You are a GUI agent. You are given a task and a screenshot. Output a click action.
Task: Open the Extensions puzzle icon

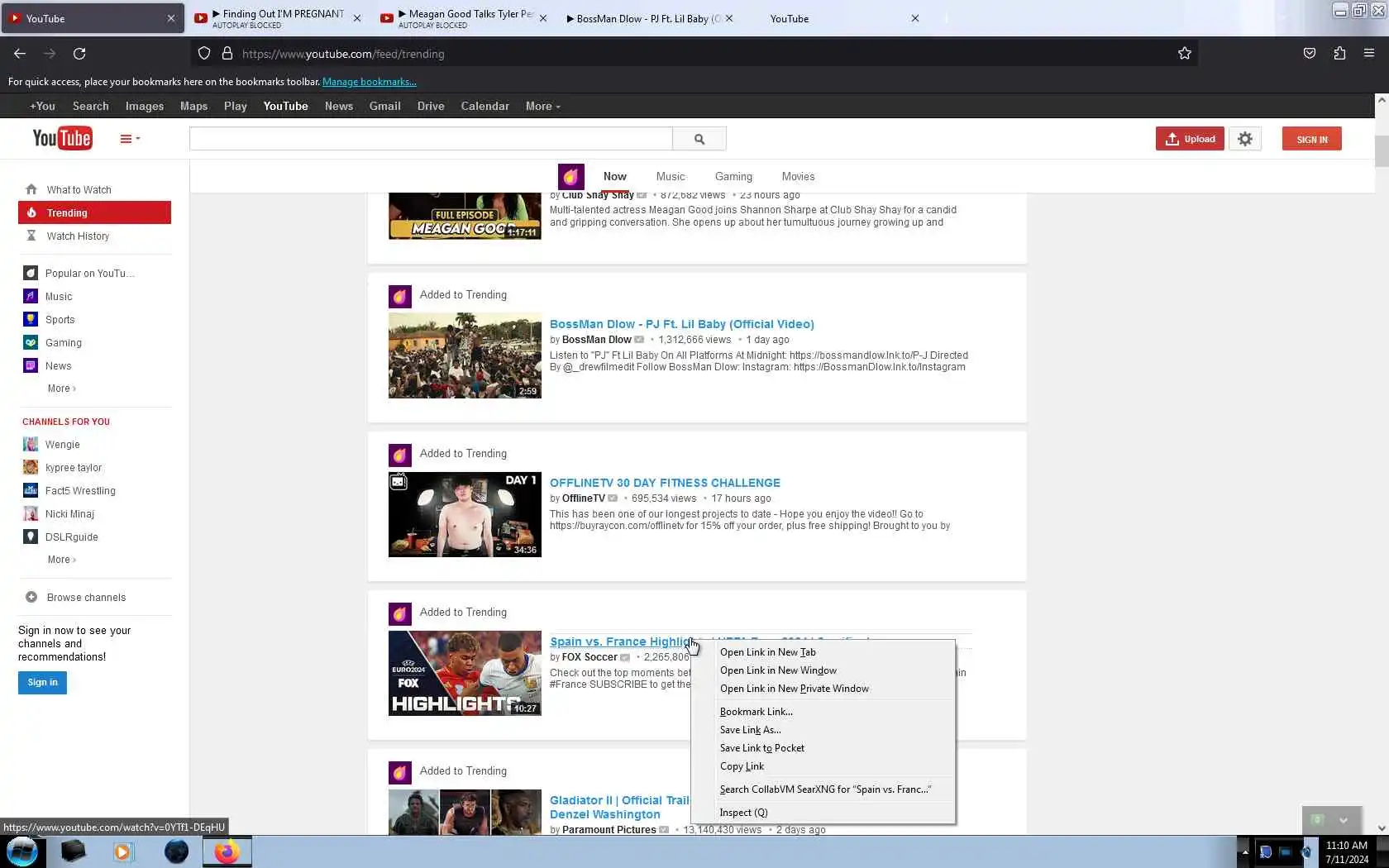coord(1339,54)
